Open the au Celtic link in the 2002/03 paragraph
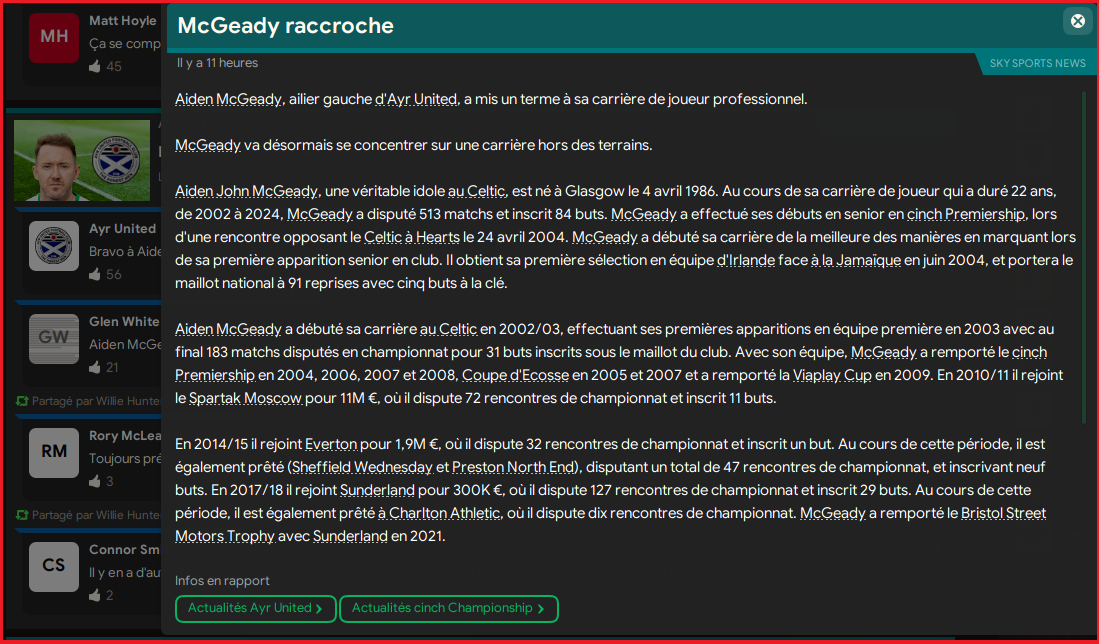This screenshot has width=1099, height=644. [449, 329]
